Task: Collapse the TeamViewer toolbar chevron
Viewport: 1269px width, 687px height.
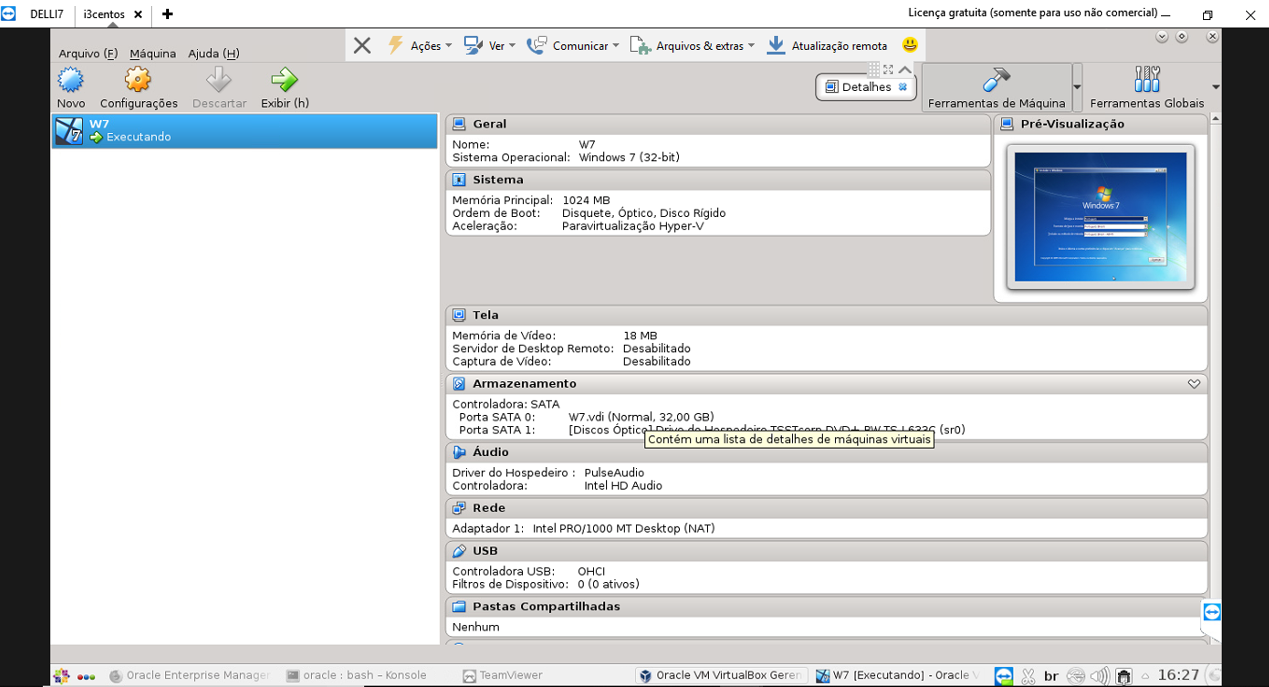Action: (x=905, y=70)
